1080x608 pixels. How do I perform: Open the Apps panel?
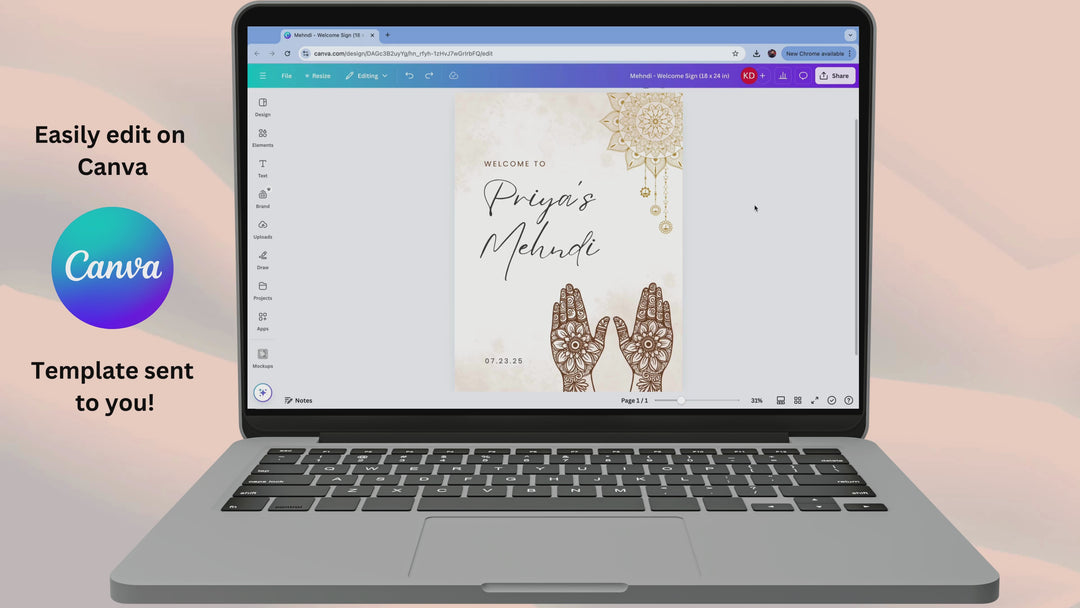tap(262, 321)
